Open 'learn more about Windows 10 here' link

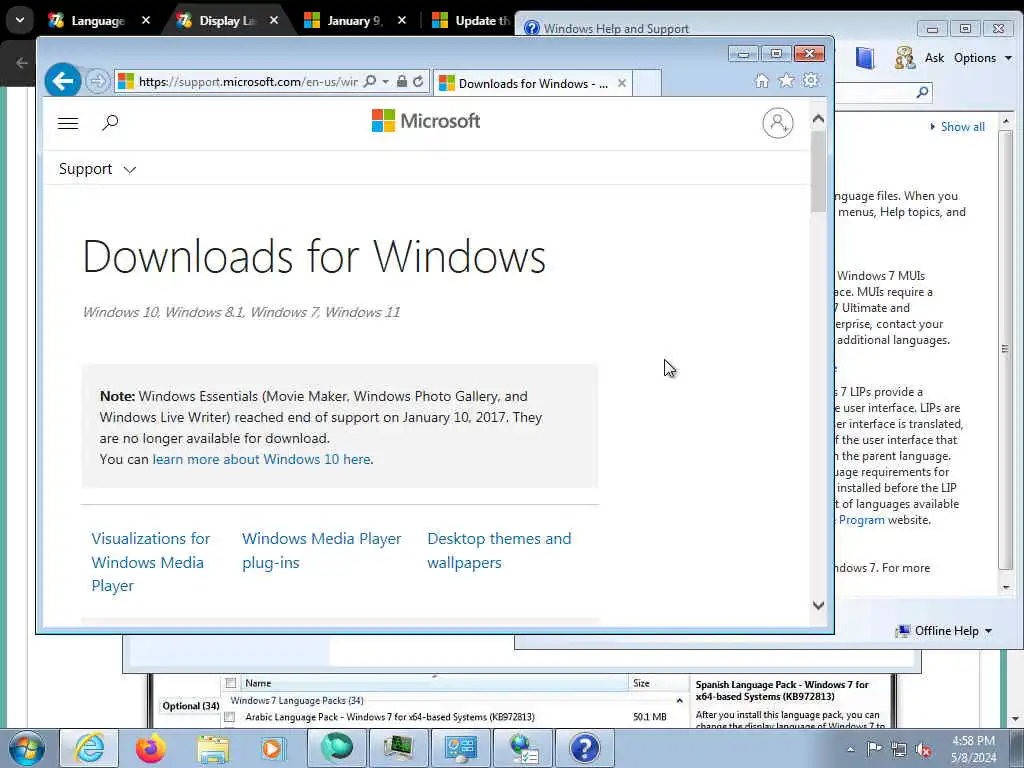coord(261,459)
